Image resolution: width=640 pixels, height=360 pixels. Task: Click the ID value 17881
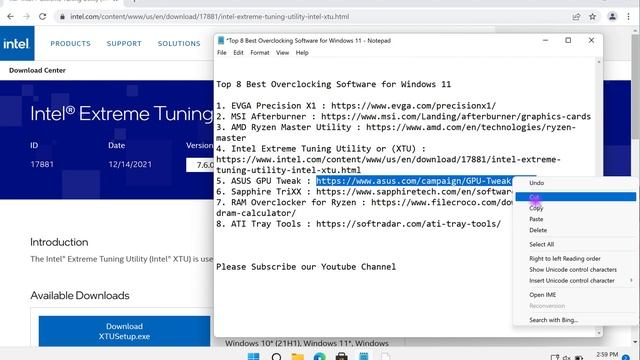(42, 164)
